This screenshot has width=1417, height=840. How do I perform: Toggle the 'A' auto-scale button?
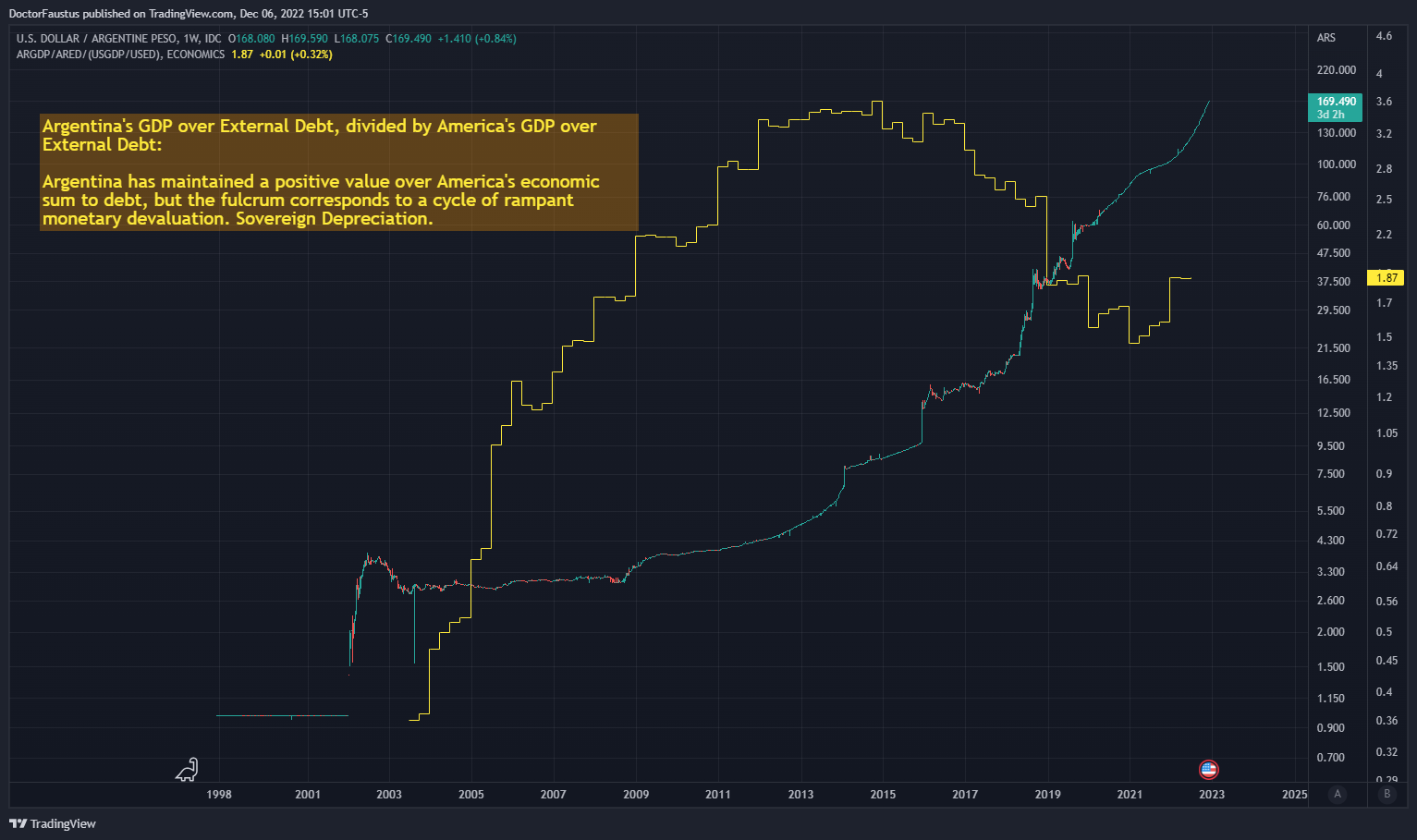pos(1337,794)
